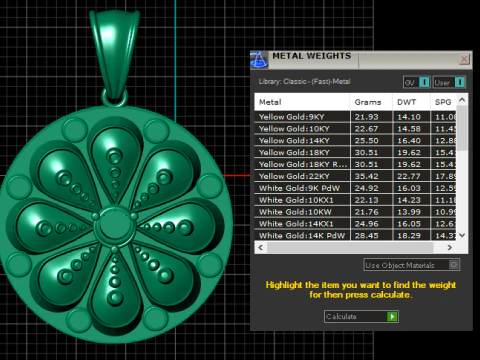Viewport: 480px width, 360px height.
Task: Sort by the Metal column header
Action: tap(302, 102)
